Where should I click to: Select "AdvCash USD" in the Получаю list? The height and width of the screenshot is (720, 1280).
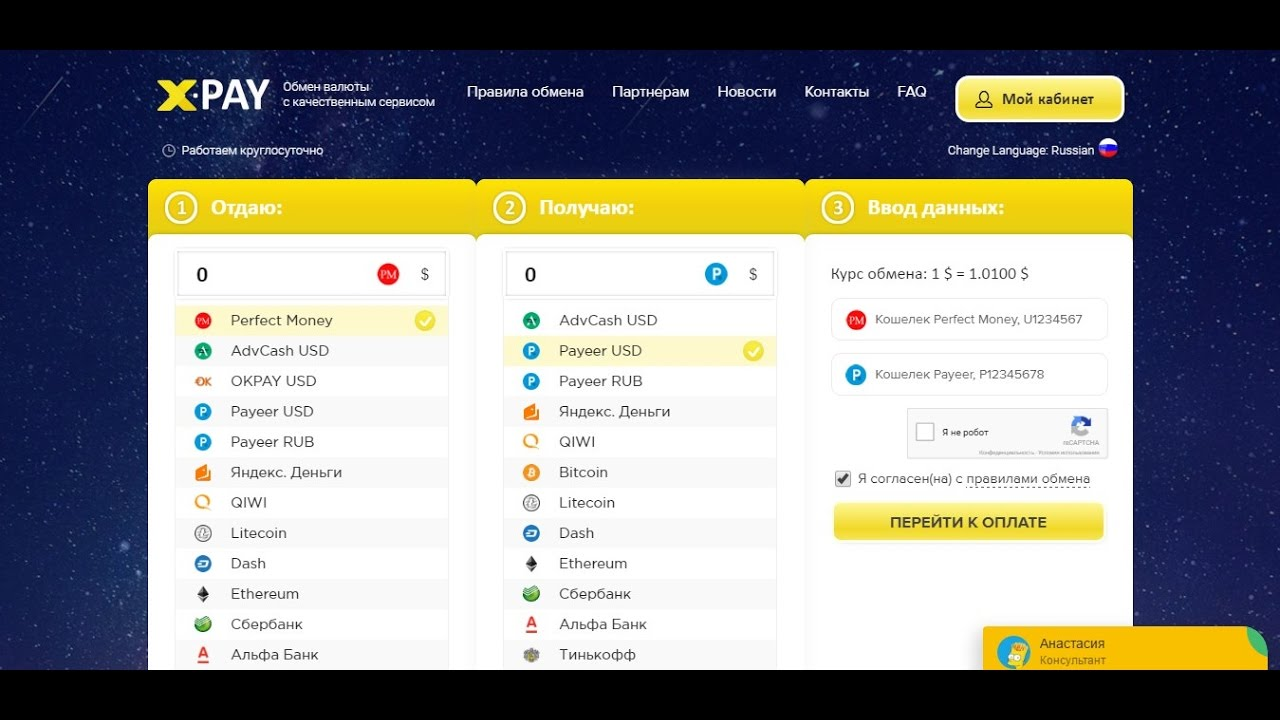point(640,321)
